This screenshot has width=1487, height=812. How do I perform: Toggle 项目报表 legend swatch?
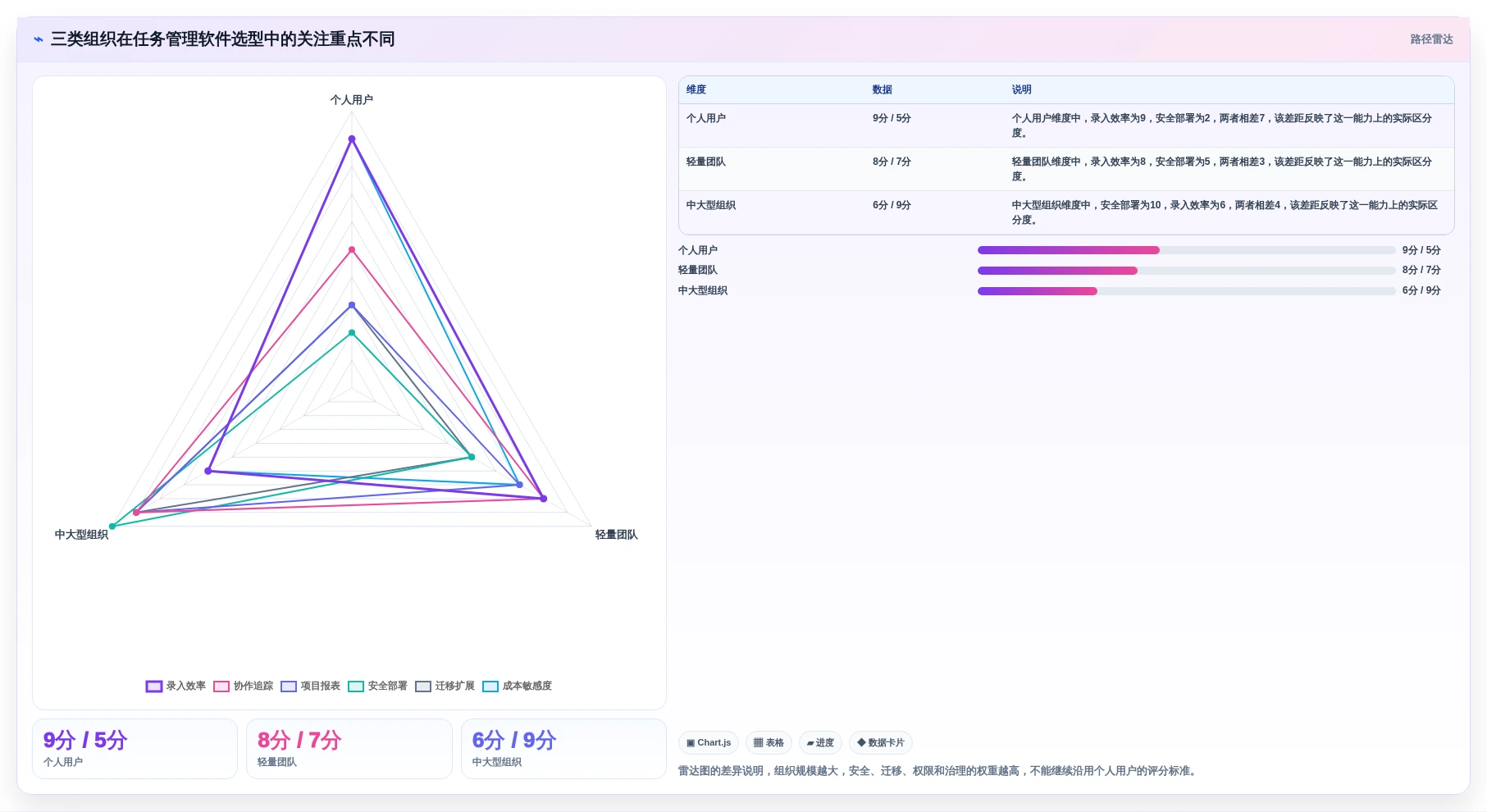pyautogui.click(x=289, y=687)
